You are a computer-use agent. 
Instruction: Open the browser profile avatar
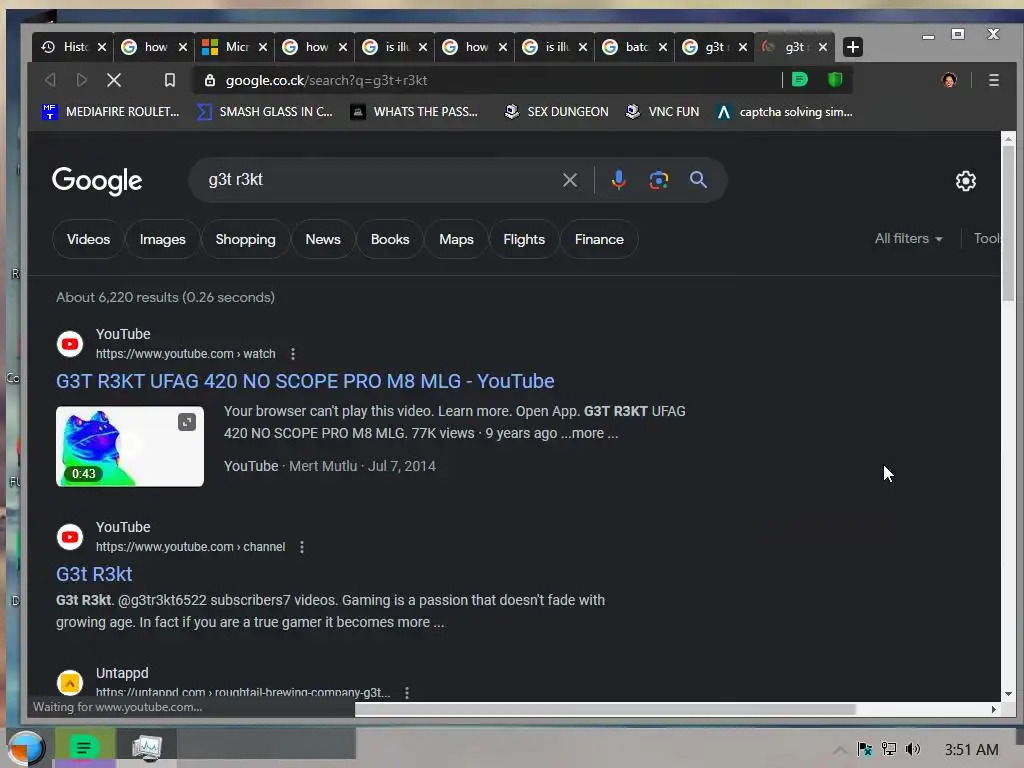(949, 80)
